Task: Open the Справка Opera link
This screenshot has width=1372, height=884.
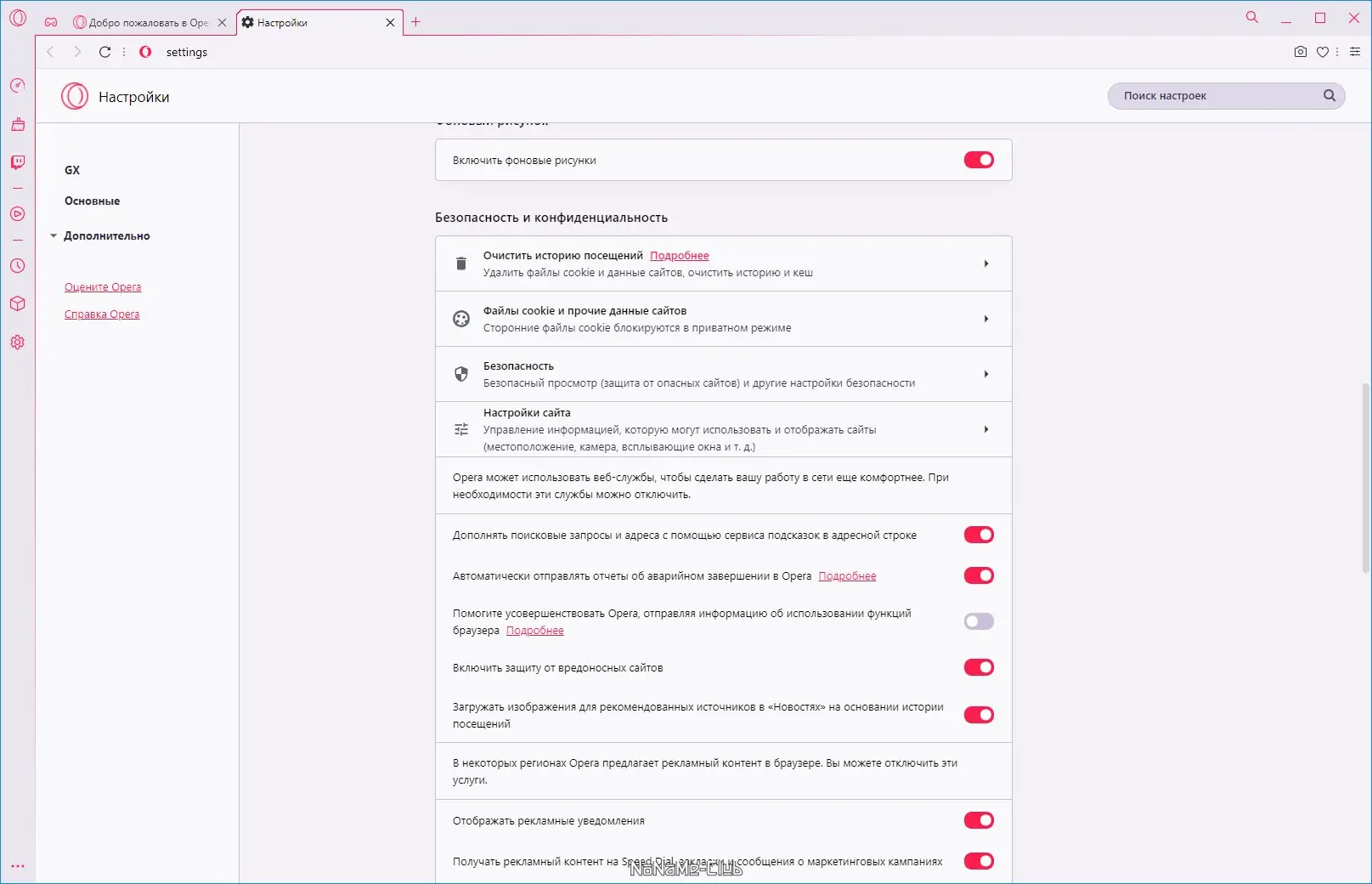Action: pos(102,314)
